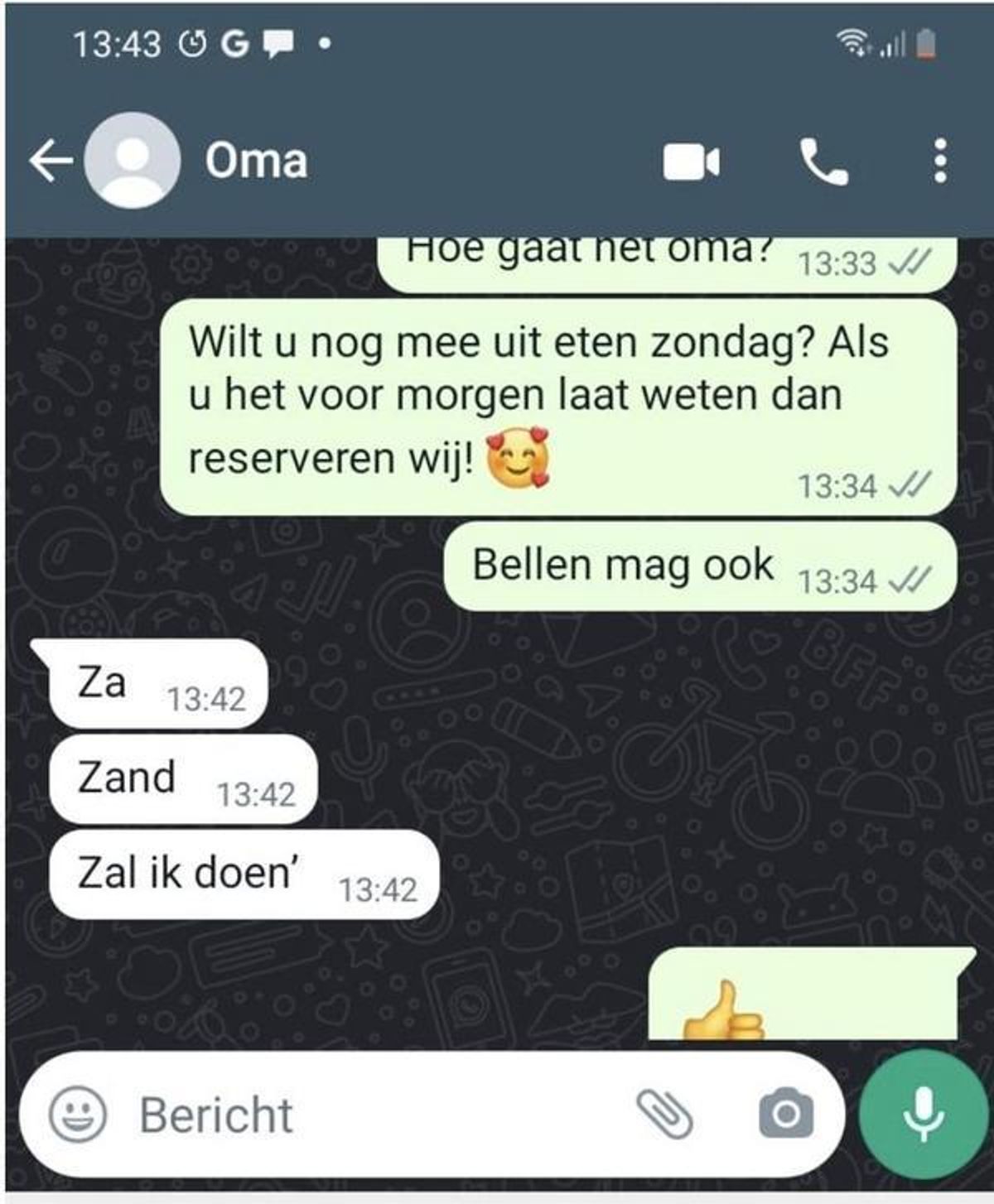Tap the paperclip attachment icon

click(664, 1114)
